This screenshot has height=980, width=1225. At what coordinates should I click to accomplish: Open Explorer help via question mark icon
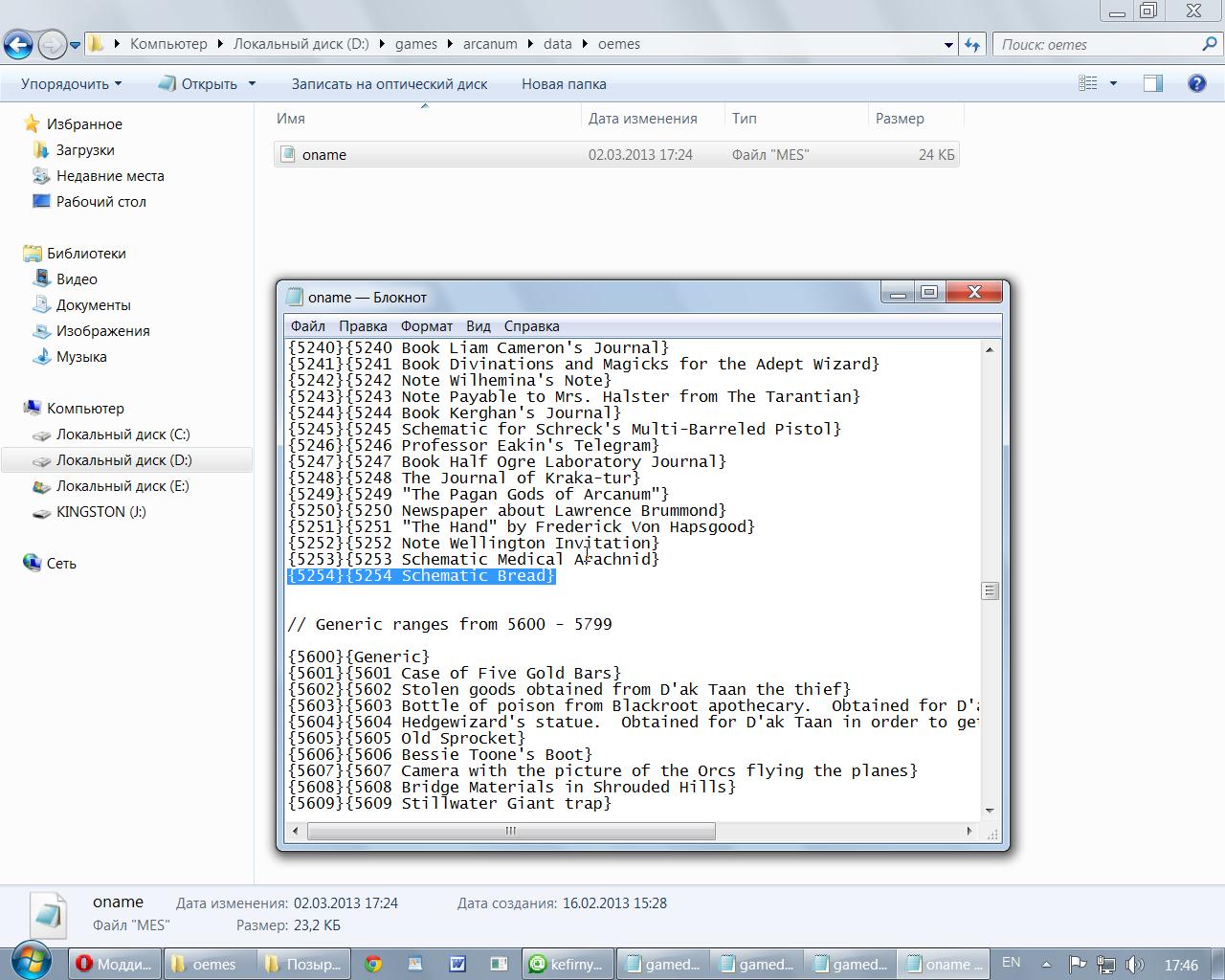[x=1196, y=83]
